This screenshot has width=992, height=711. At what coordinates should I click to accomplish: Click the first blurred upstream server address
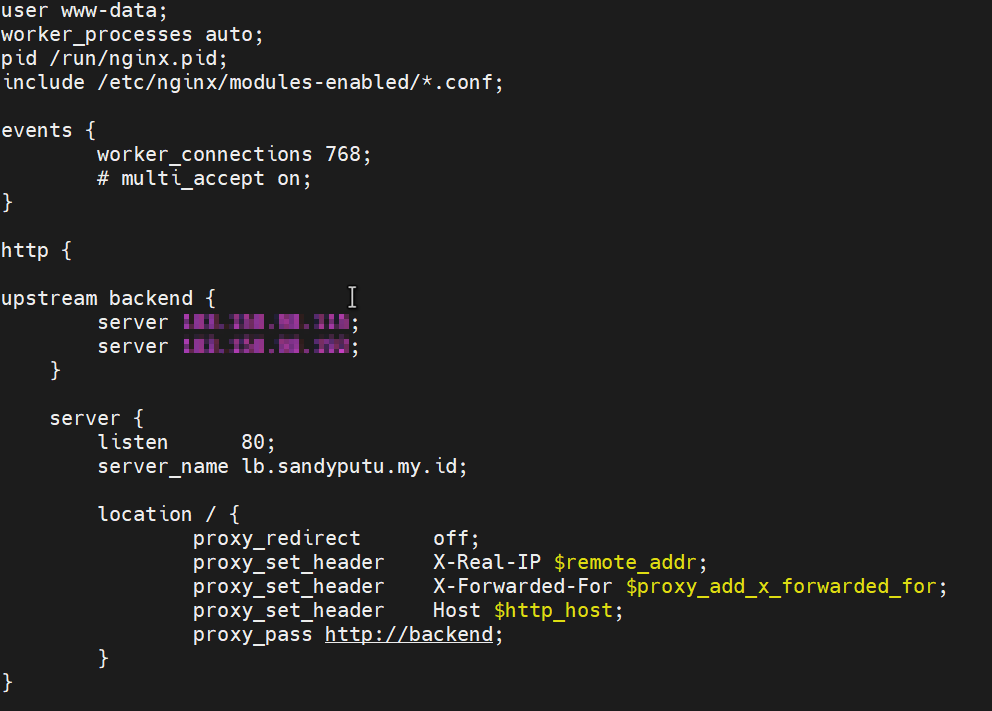pyautogui.click(x=266, y=322)
